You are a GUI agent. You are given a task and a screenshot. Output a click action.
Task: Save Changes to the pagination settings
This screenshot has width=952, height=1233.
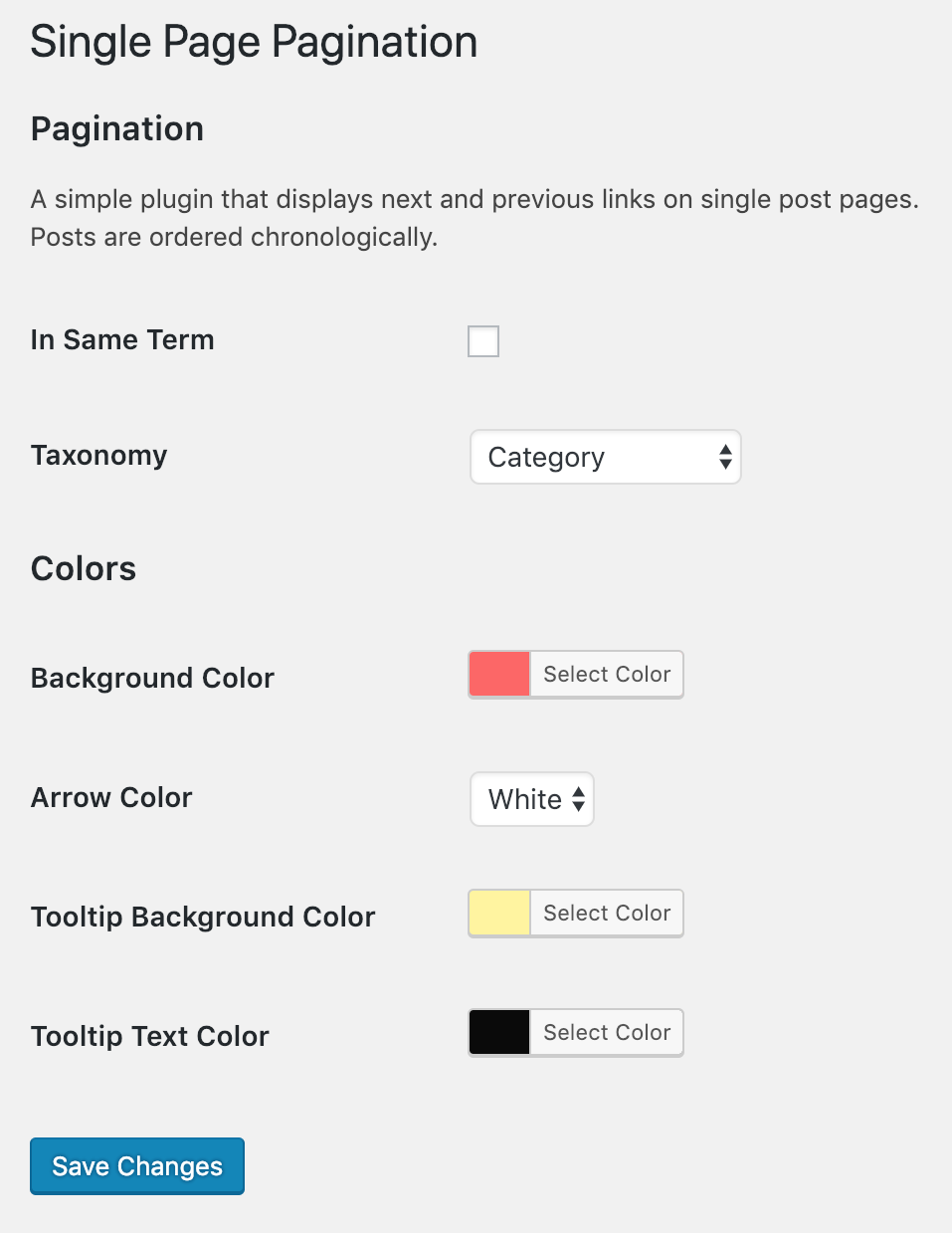coord(137,1166)
